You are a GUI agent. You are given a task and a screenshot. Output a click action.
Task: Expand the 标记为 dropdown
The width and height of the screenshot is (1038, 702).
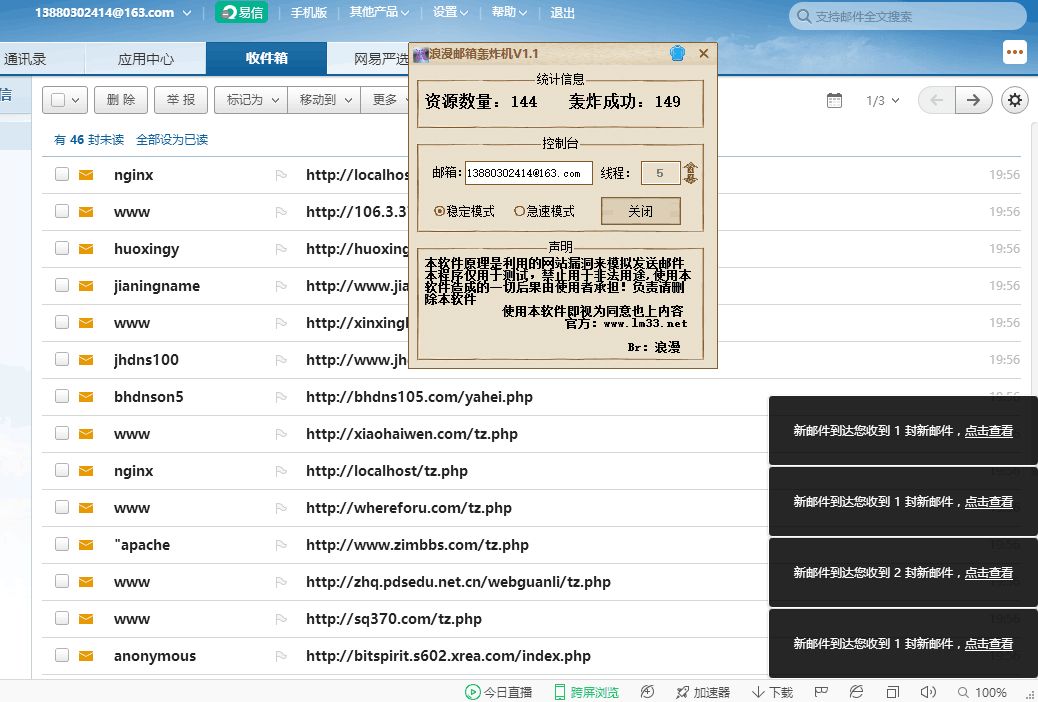(251, 100)
